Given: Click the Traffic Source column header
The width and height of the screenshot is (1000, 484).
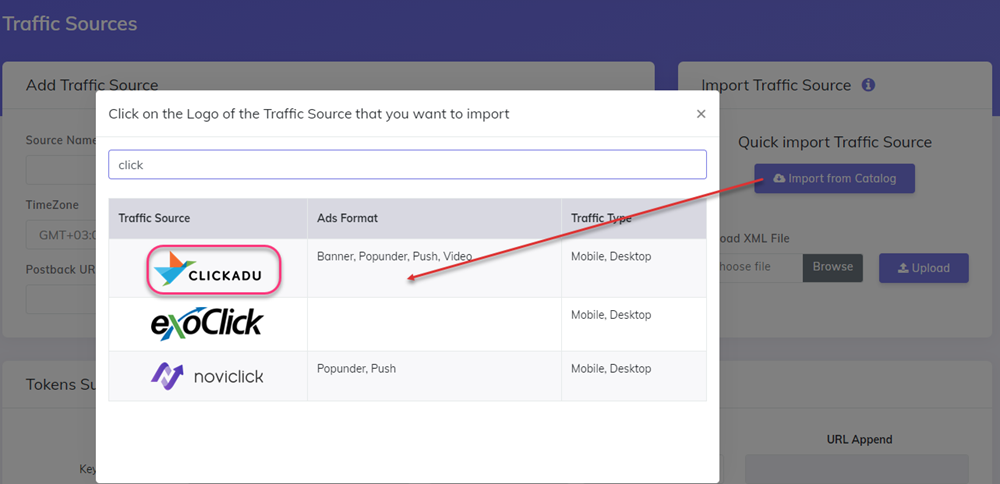Looking at the screenshot, I should point(208,218).
